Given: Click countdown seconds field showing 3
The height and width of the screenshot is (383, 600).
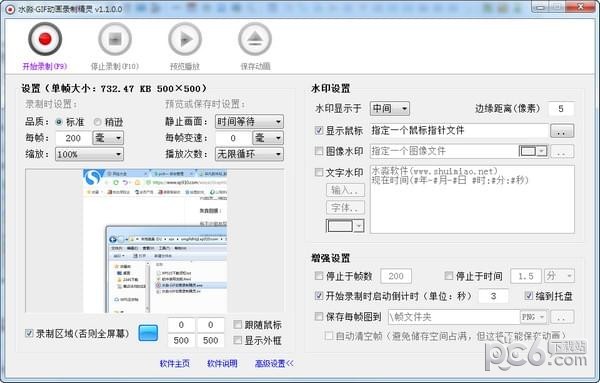Looking at the screenshot, I should tap(493, 296).
